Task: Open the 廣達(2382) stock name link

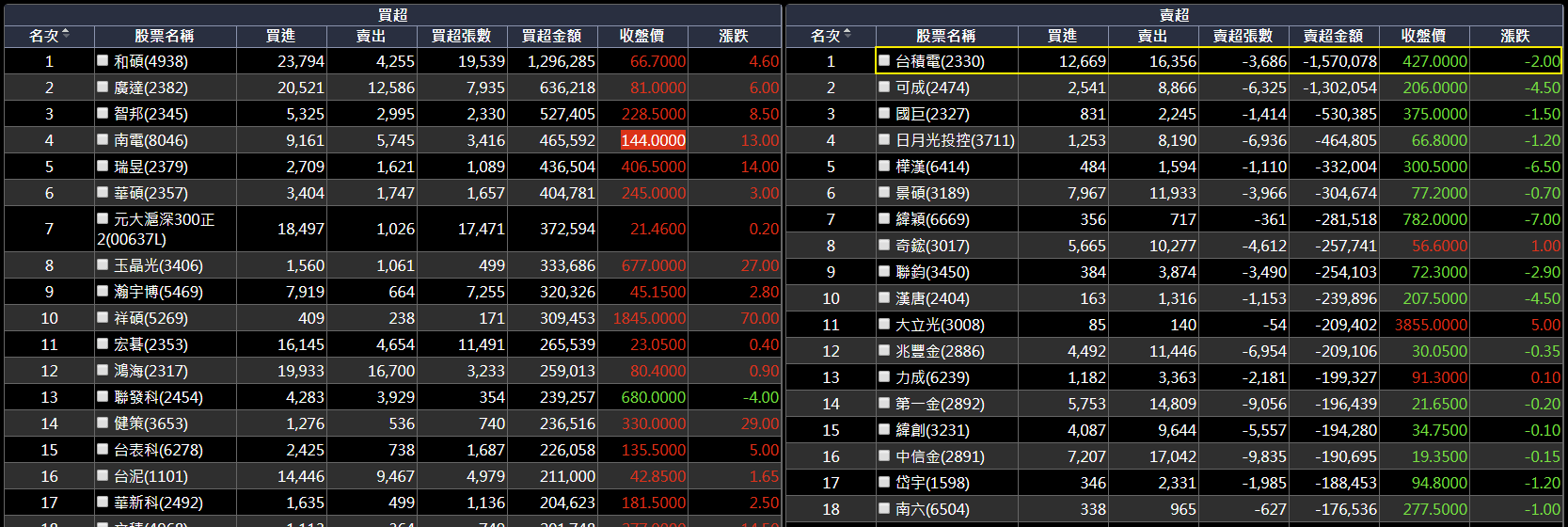Action: point(150,88)
